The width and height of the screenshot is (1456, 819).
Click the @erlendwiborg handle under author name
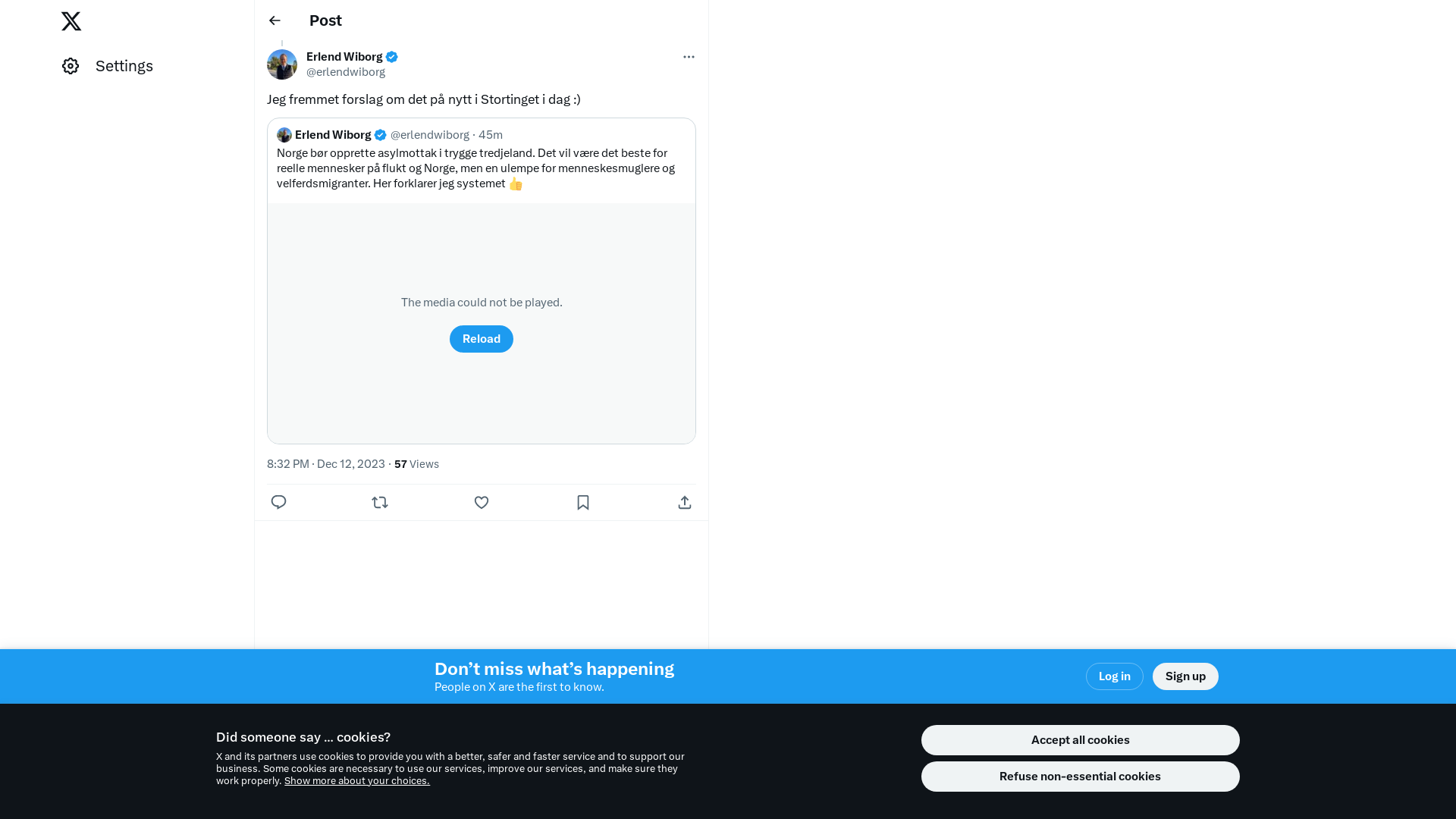click(346, 72)
